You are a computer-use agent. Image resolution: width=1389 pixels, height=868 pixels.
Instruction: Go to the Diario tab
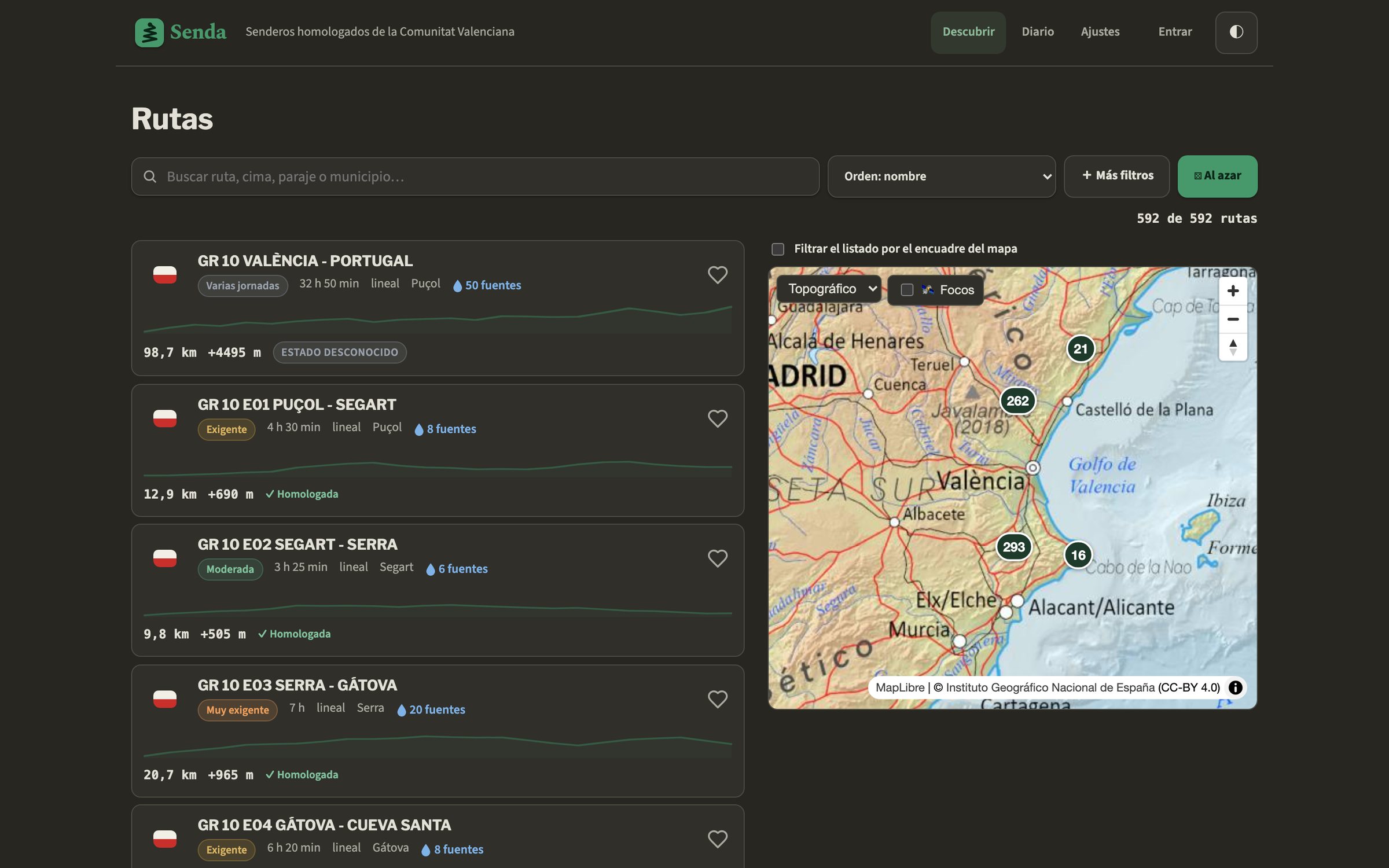(x=1037, y=32)
